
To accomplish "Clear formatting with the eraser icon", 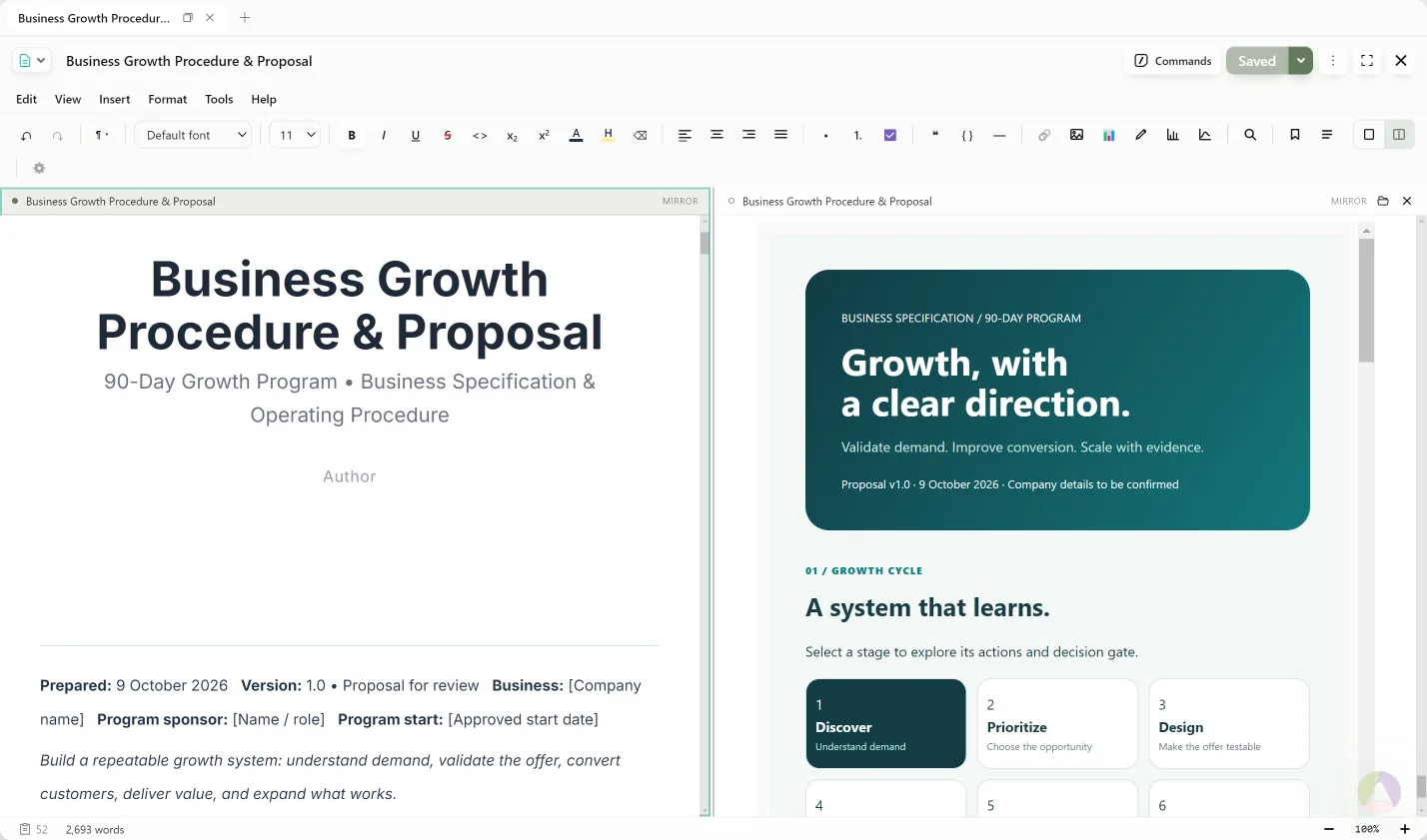I will (641, 135).
